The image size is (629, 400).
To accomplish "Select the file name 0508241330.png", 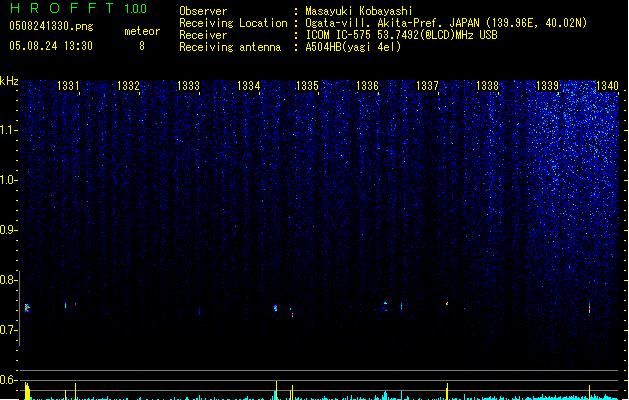I will [x=51, y=26].
